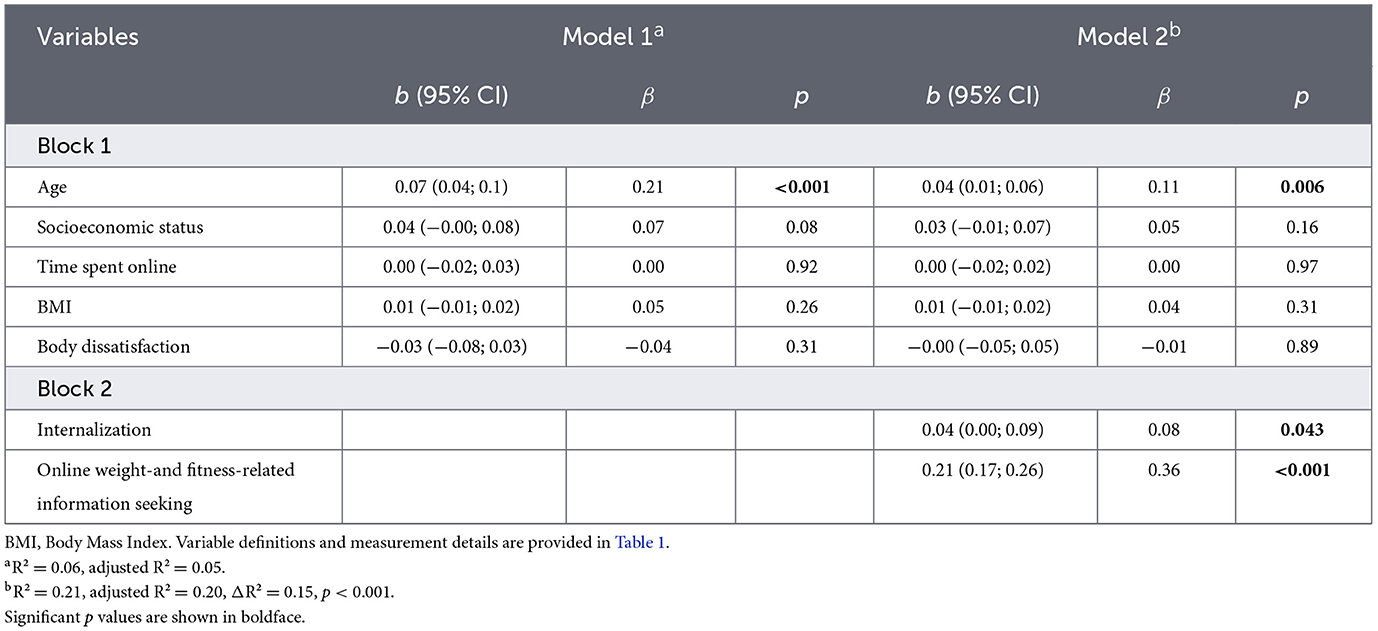Viewport: 1378px width, 631px height.
Task: Click the Variables column header
Action: tap(88, 38)
